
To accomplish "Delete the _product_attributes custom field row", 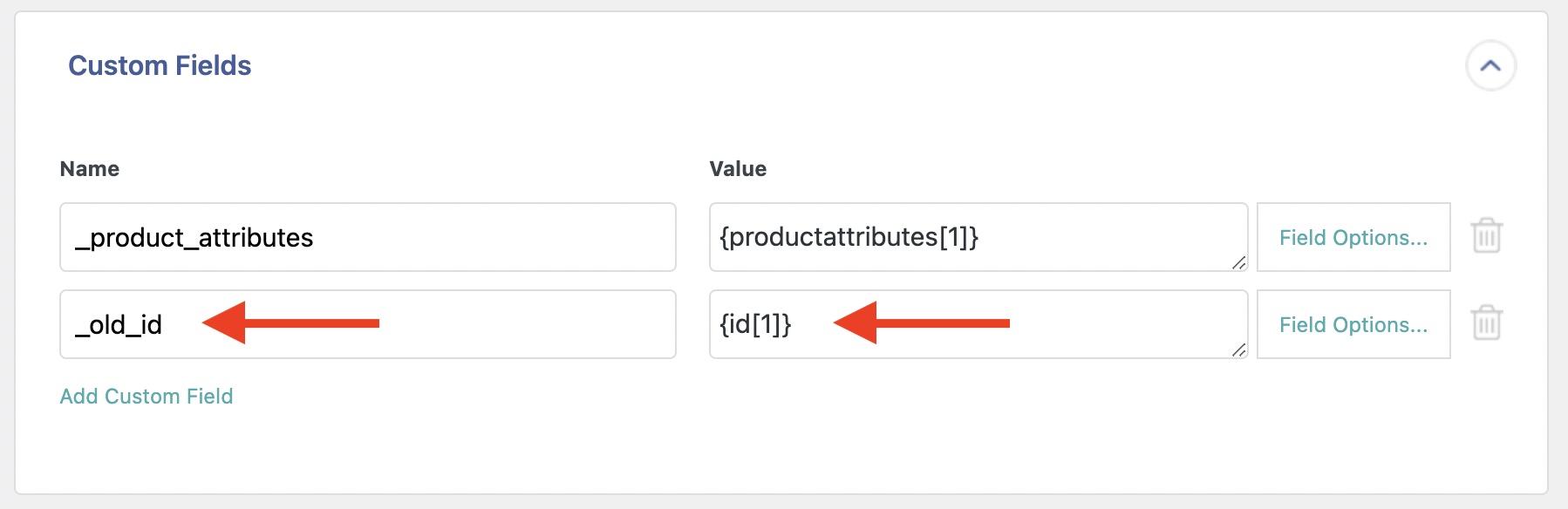I will (x=1486, y=236).
